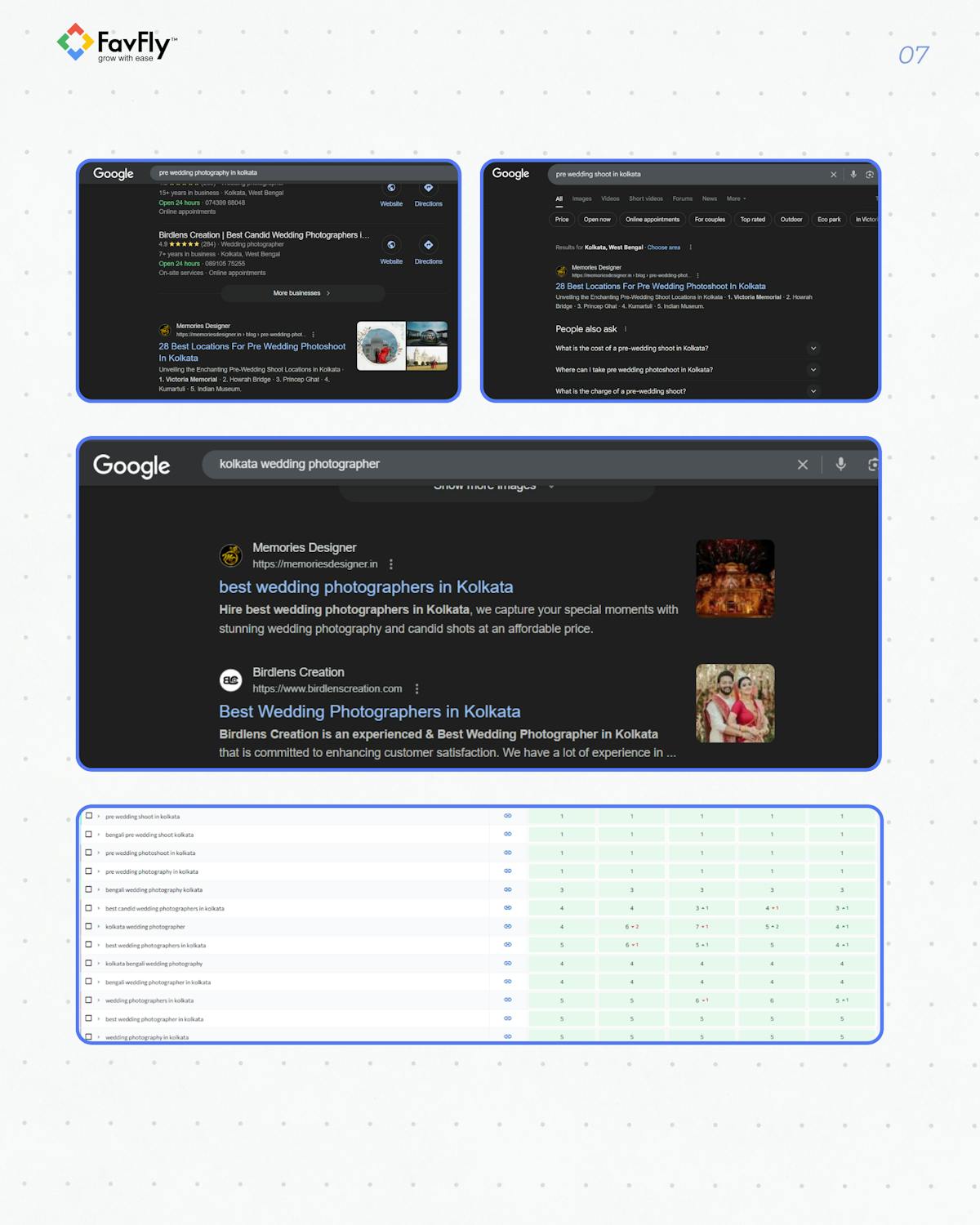Check the 'pre wedding shoot in kolkata' checkbox

90,815
